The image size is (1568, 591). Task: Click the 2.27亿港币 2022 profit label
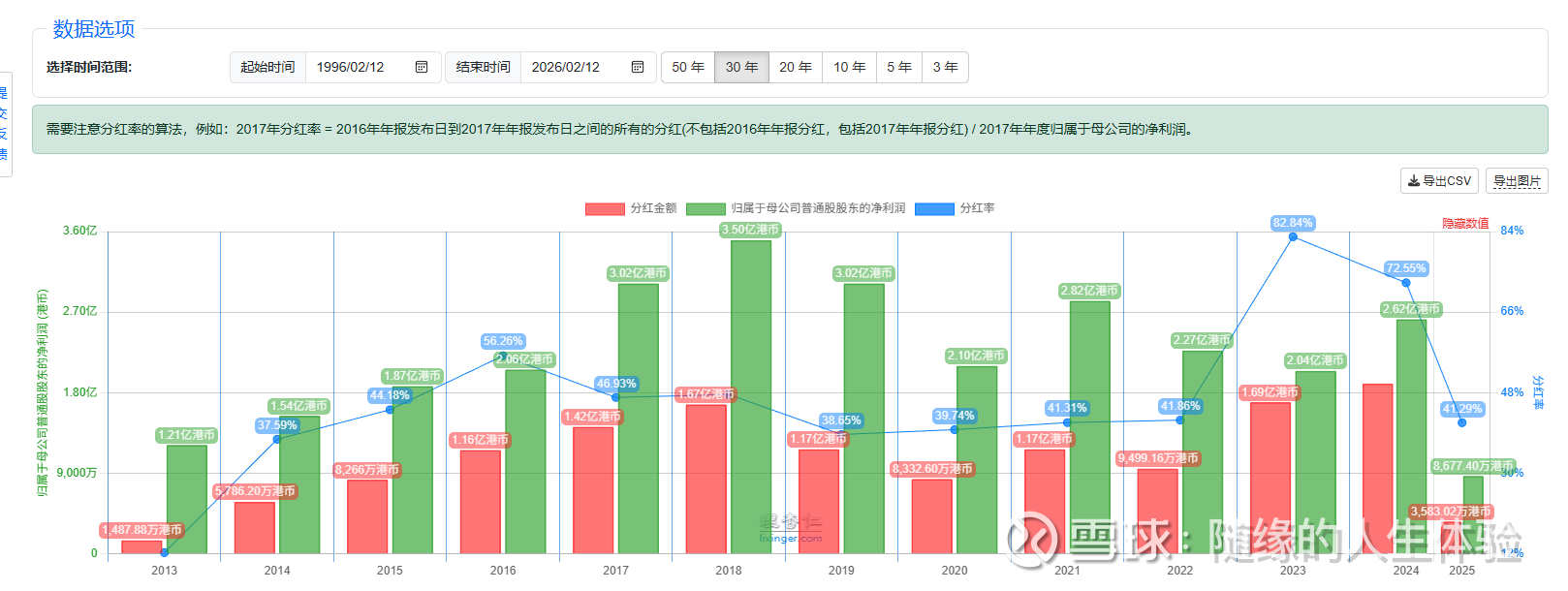tap(1202, 340)
